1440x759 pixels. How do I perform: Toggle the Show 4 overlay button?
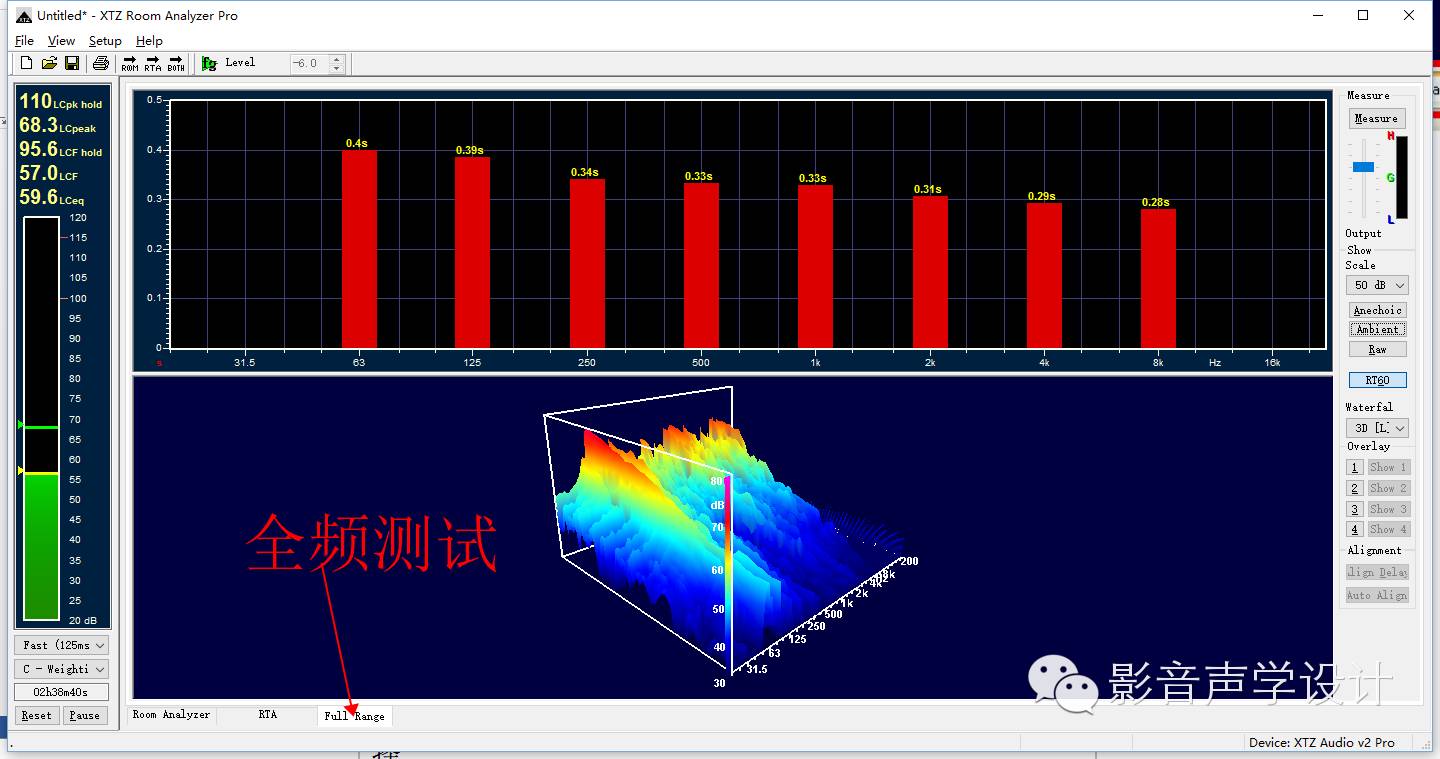pyautogui.click(x=1388, y=529)
